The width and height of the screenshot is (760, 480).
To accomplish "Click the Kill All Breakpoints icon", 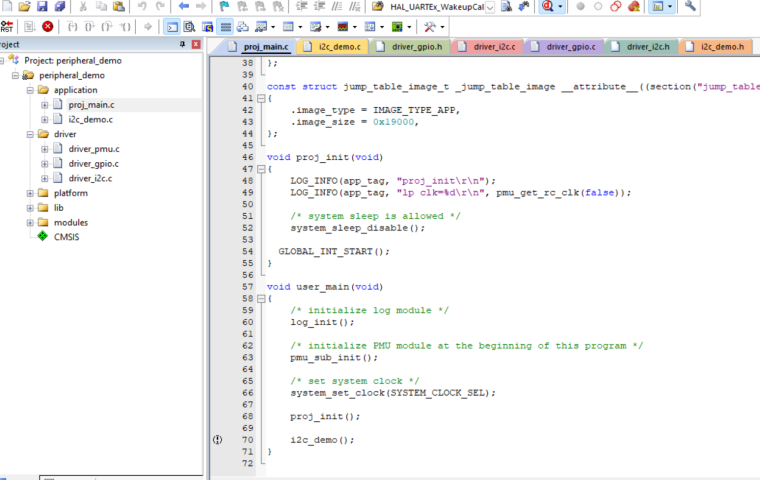I will pyautogui.click(x=633, y=6).
